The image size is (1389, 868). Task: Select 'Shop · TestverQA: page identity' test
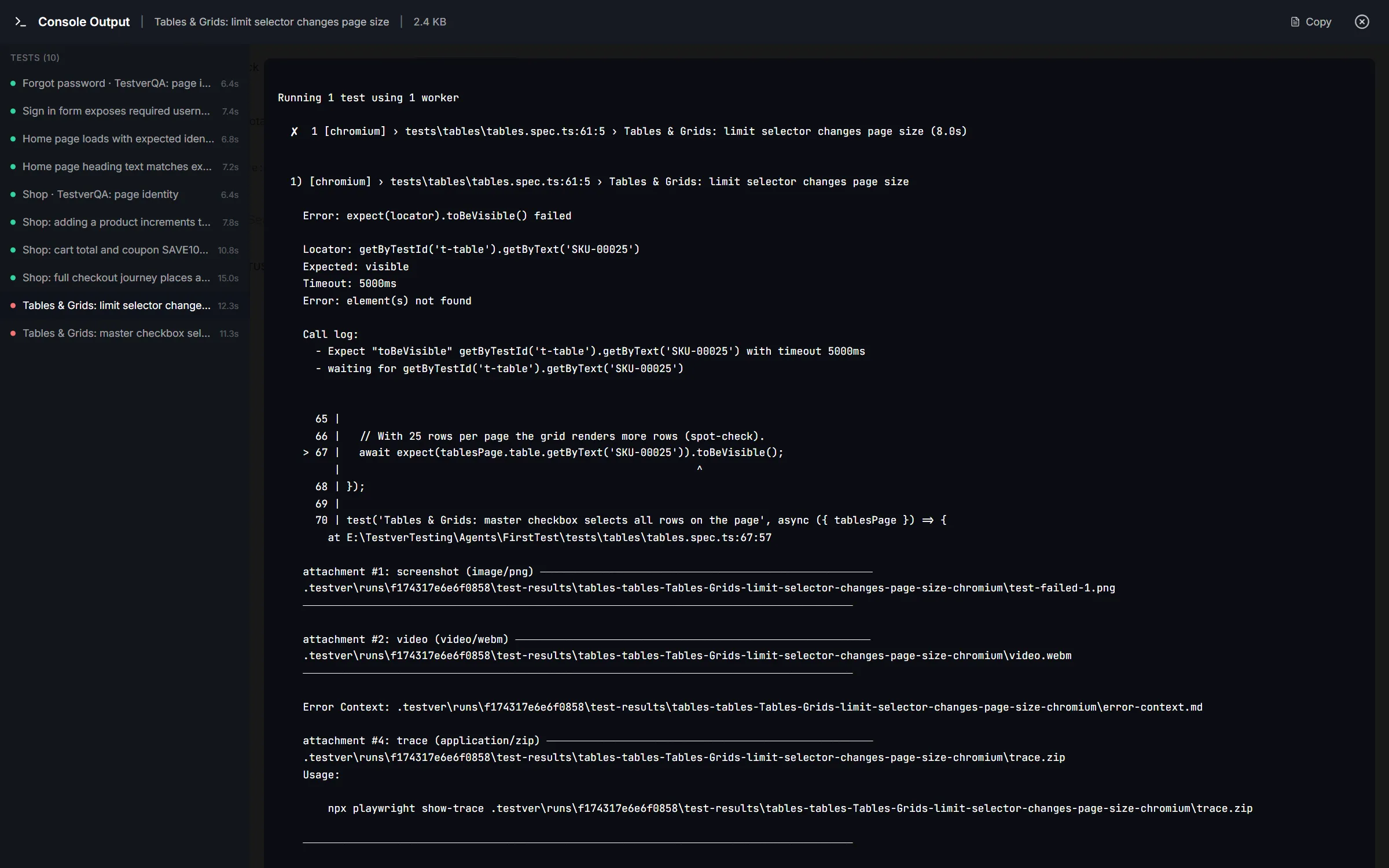click(x=124, y=194)
